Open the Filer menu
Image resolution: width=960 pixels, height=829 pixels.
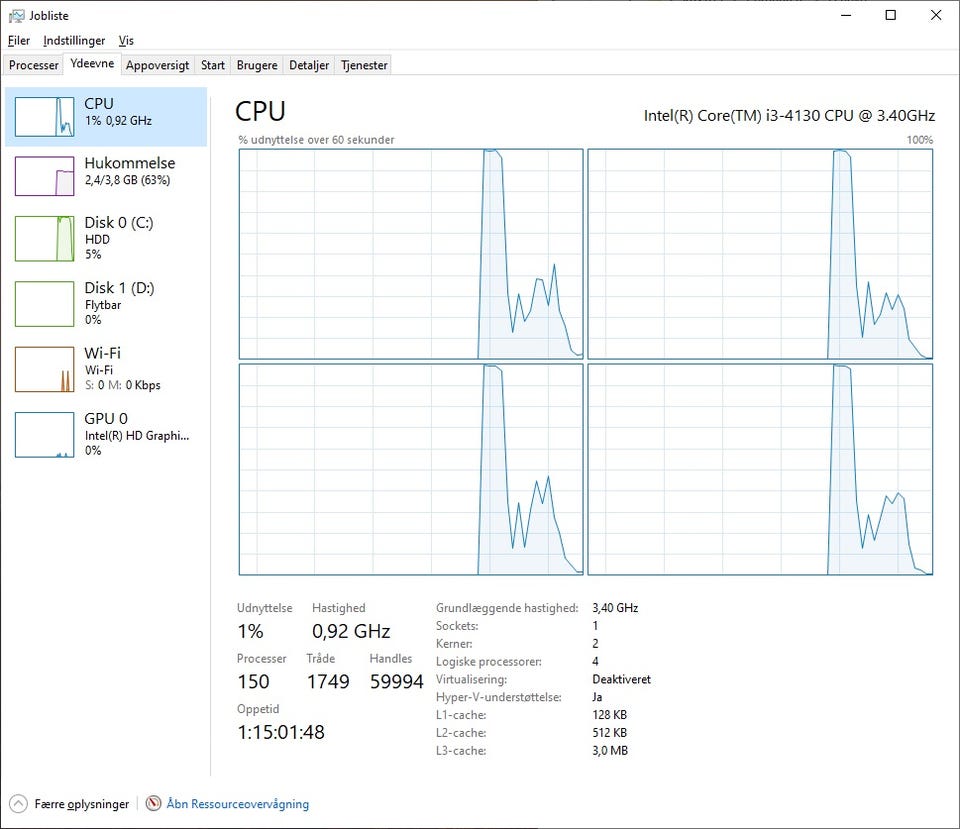click(19, 40)
